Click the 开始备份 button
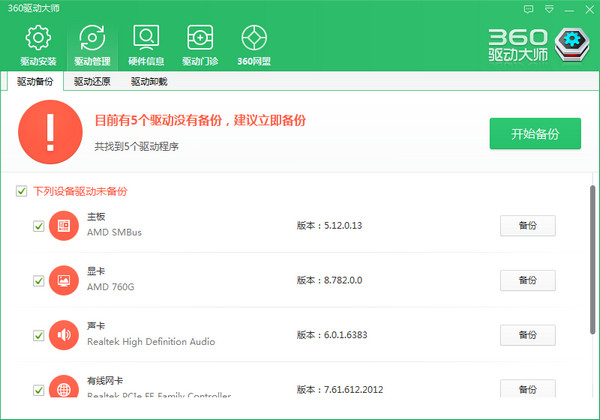The image size is (600, 420). click(x=535, y=133)
